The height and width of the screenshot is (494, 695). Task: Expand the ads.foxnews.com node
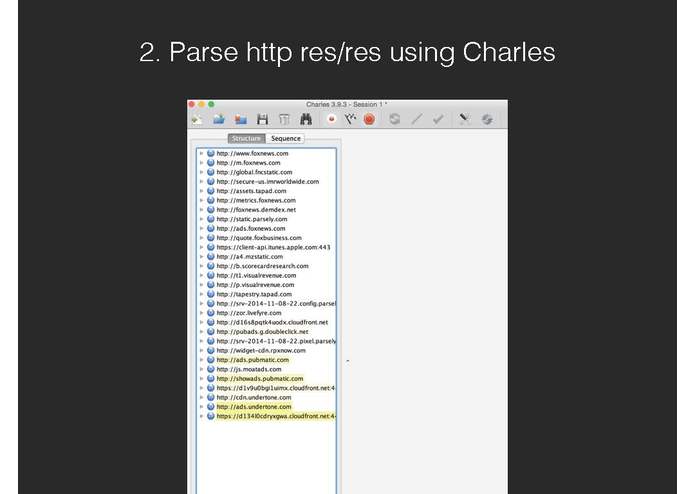click(202, 229)
